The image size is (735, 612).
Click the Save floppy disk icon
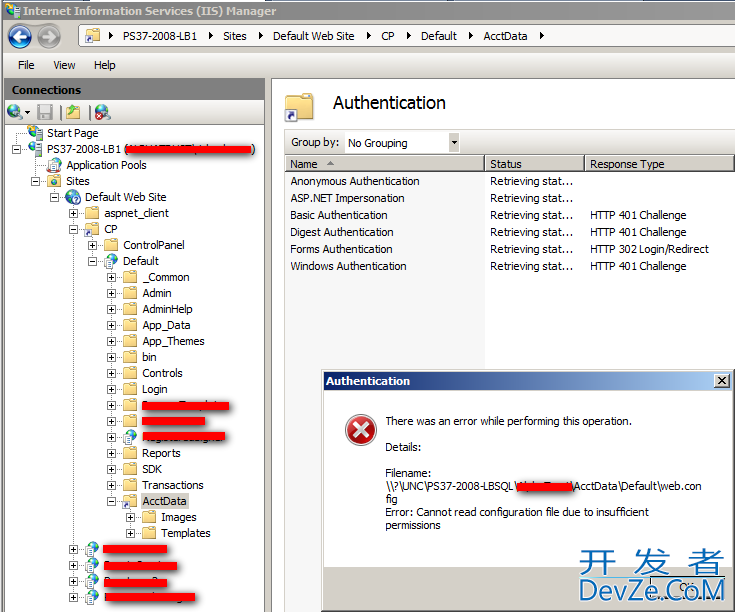tap(45, 112)
